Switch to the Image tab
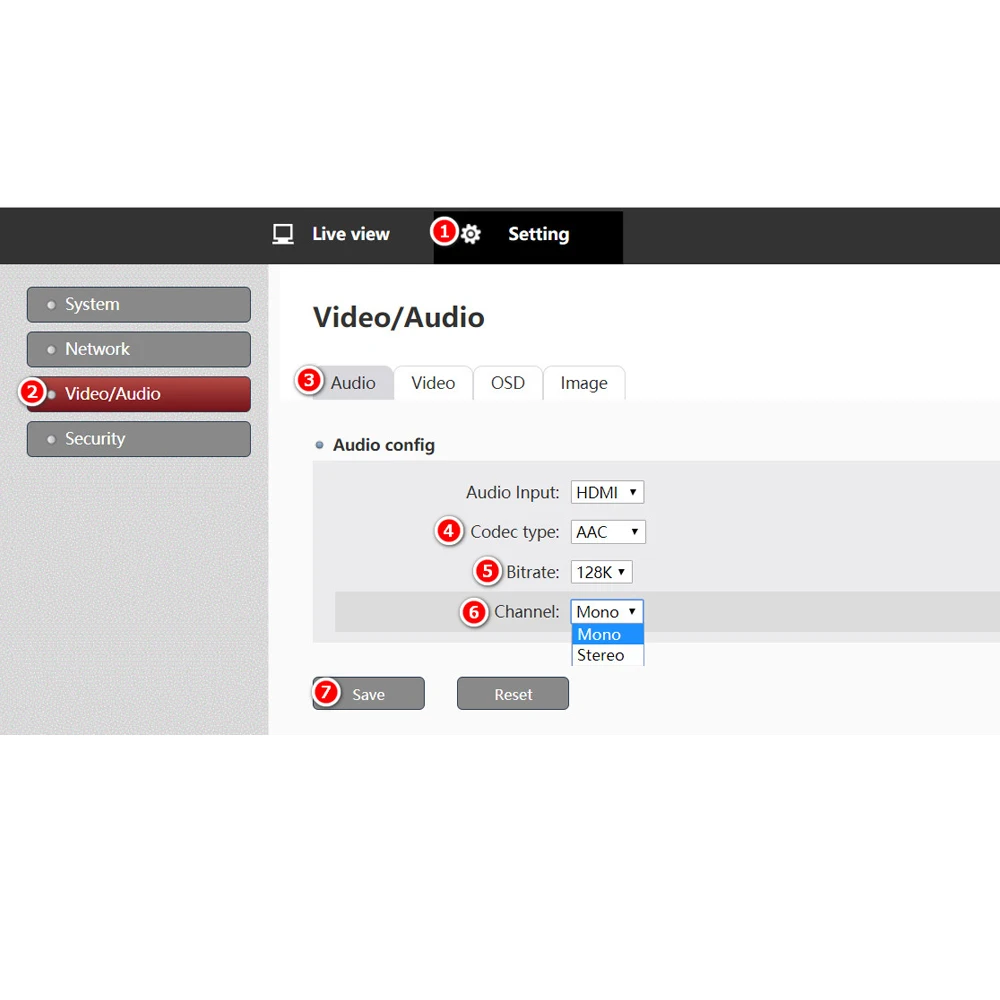 [584, 383]
